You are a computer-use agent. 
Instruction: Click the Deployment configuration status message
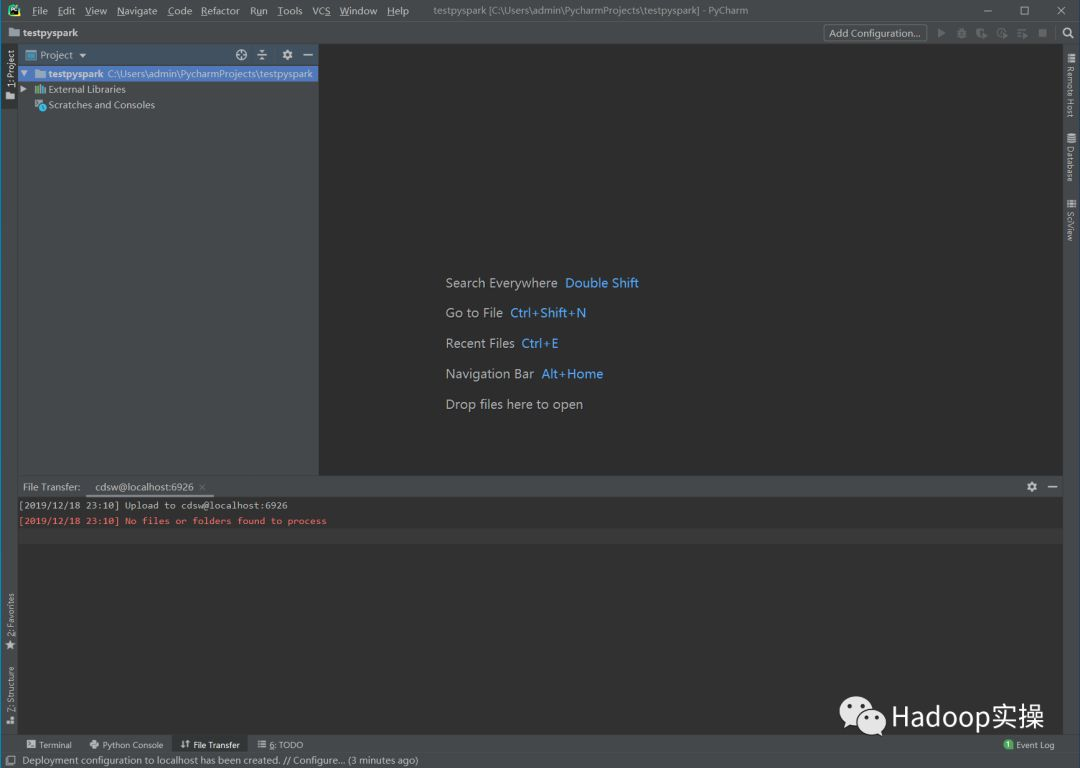tap(220, 760)
